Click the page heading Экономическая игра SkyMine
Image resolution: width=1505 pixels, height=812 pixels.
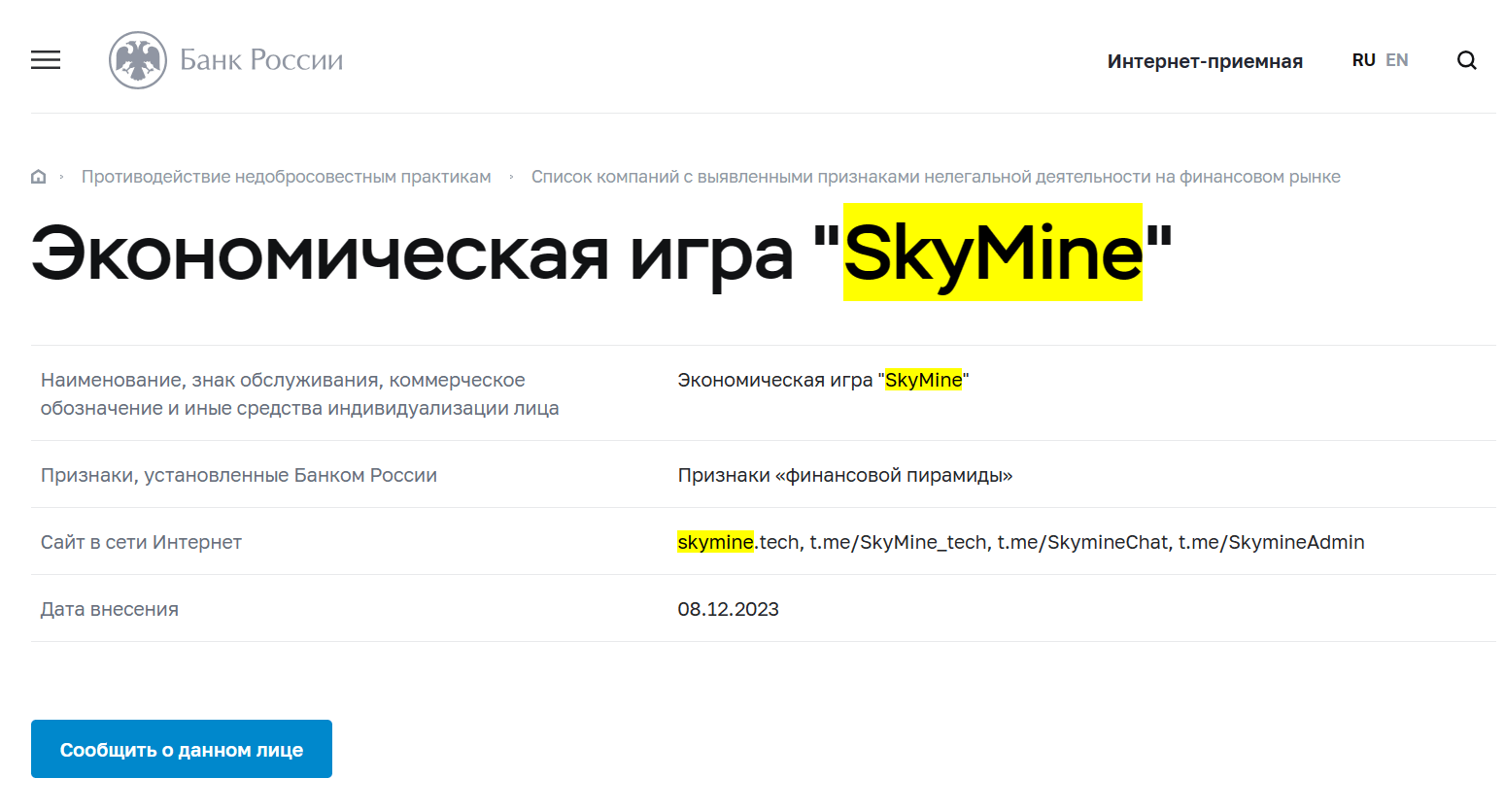click(x=602, y=253)
